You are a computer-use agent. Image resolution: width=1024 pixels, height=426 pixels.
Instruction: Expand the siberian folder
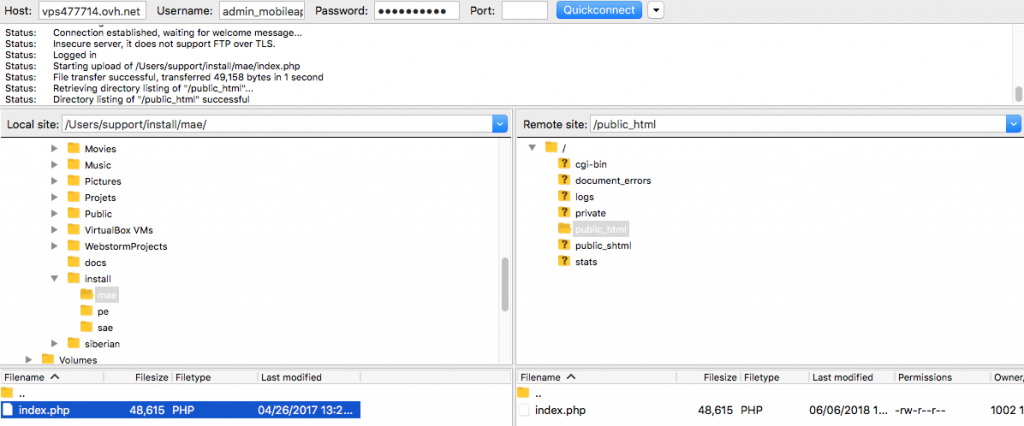coord(55,343)
